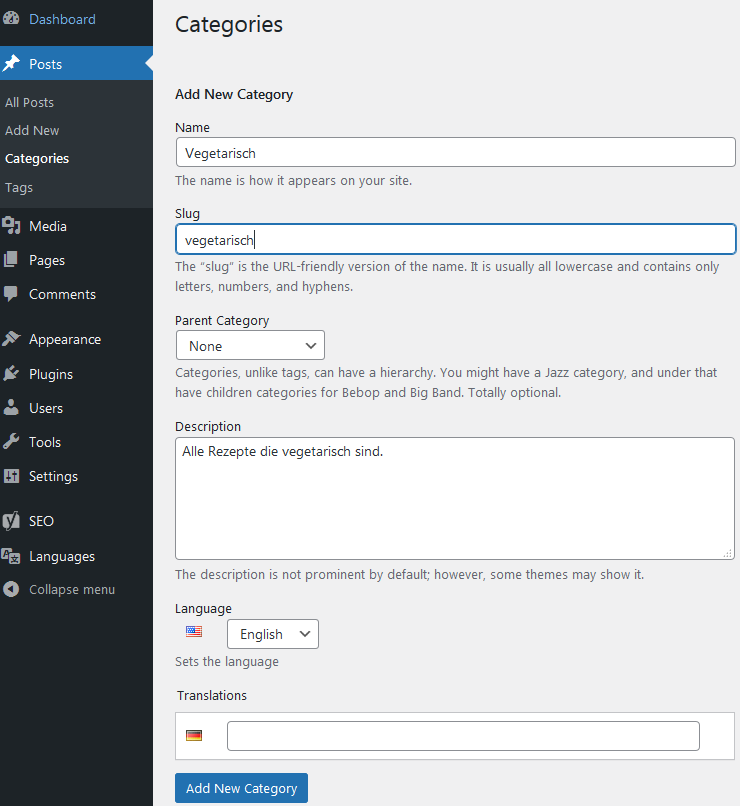Select Categories in Posts submenu

click(37, 158)
